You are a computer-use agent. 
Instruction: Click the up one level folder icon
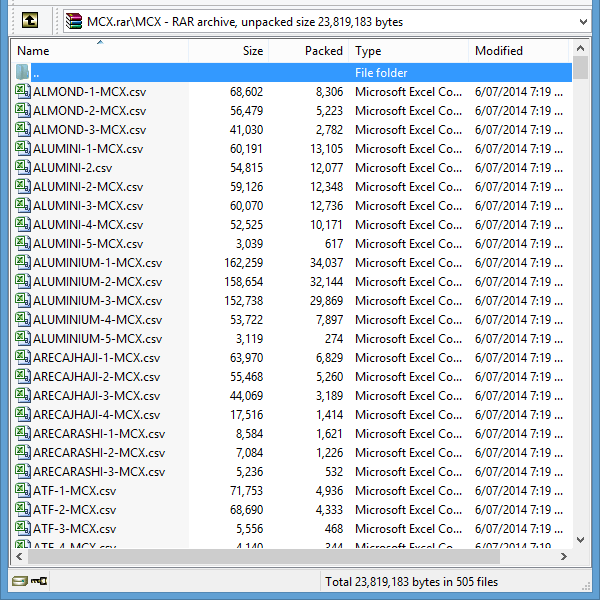29,20
